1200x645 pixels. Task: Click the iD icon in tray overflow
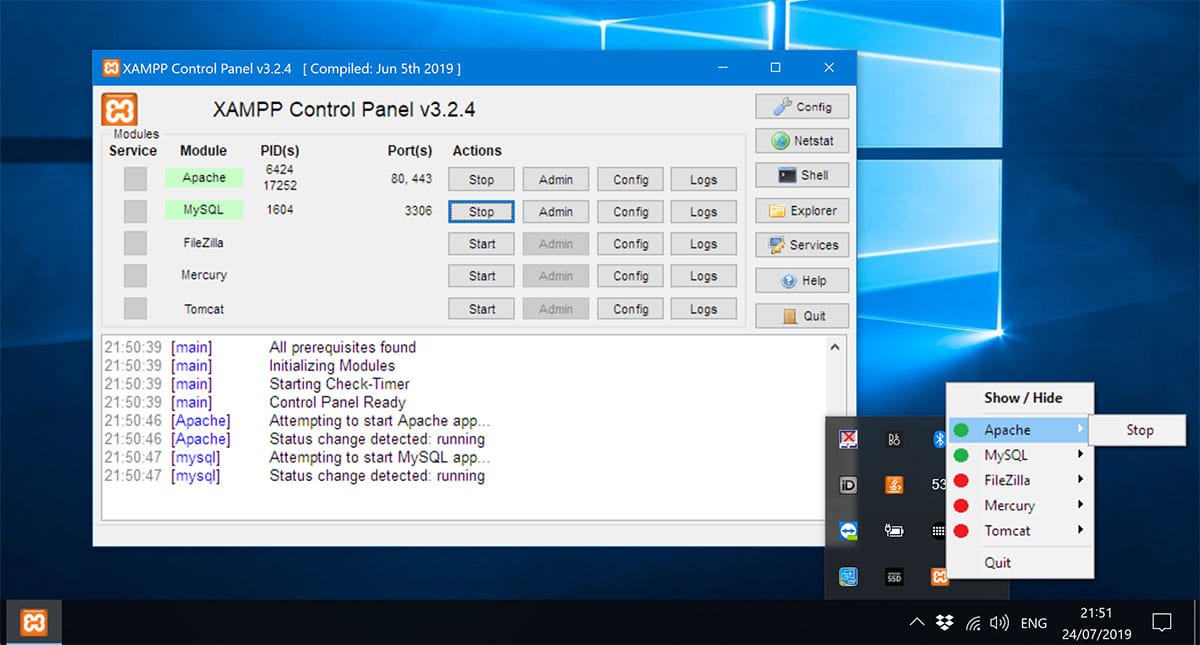point(848,485)
